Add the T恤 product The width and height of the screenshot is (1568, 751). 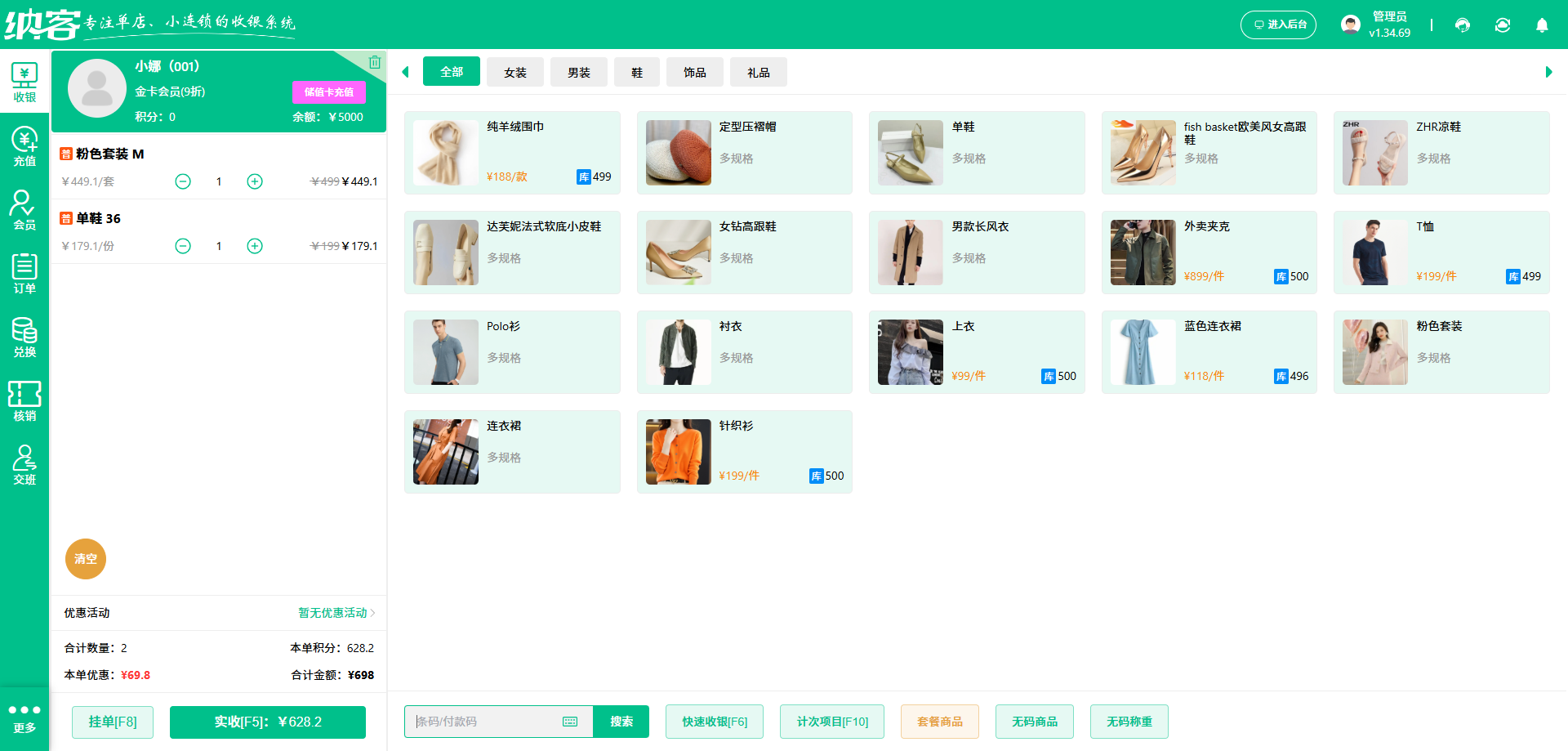(x=1441, y=253)
